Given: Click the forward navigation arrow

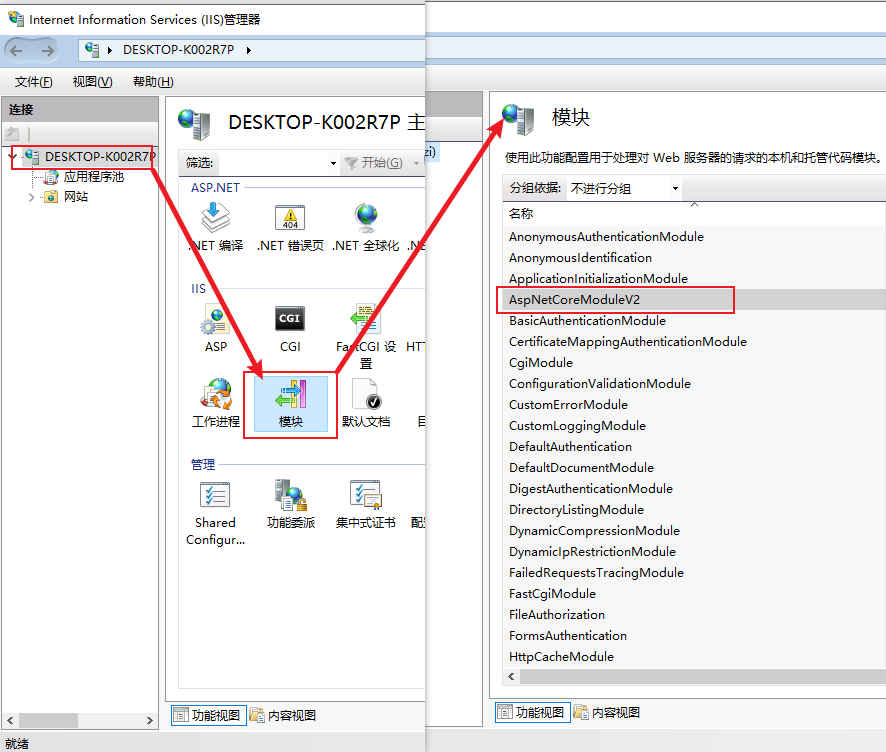Looking at the screenshot, I should coord(47,50).
